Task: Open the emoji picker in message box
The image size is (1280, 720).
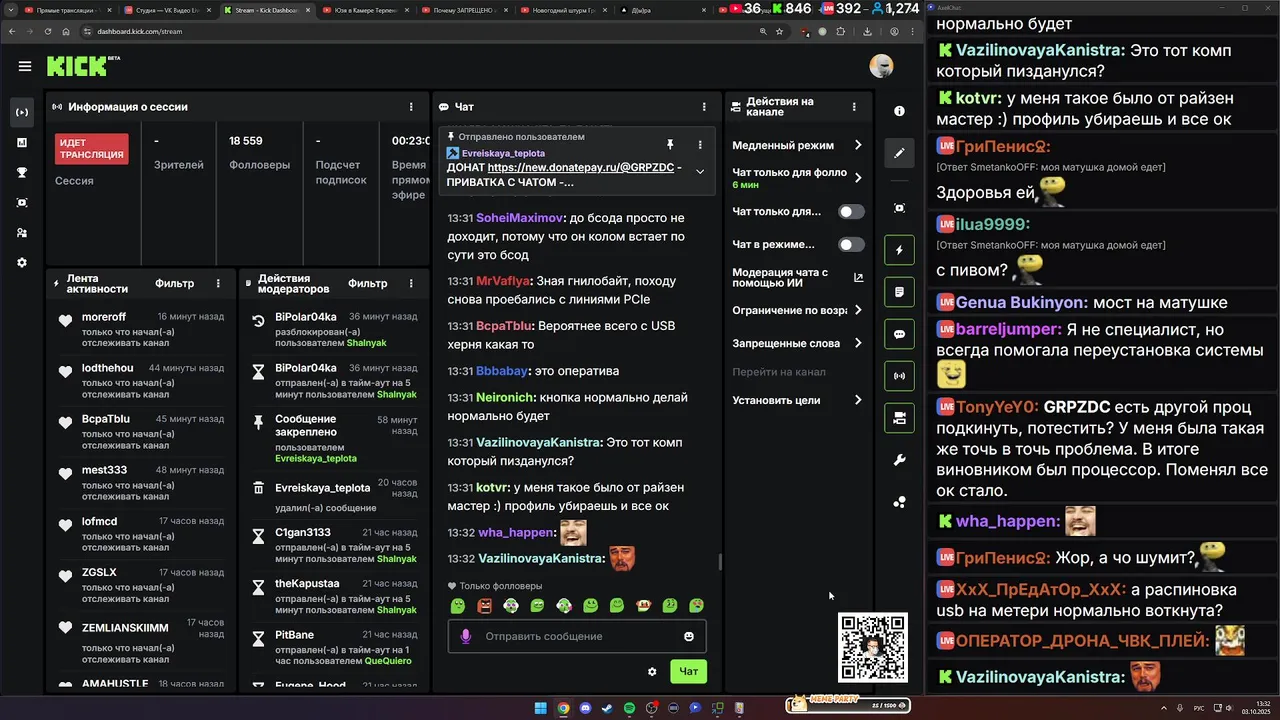Action: 689,636
